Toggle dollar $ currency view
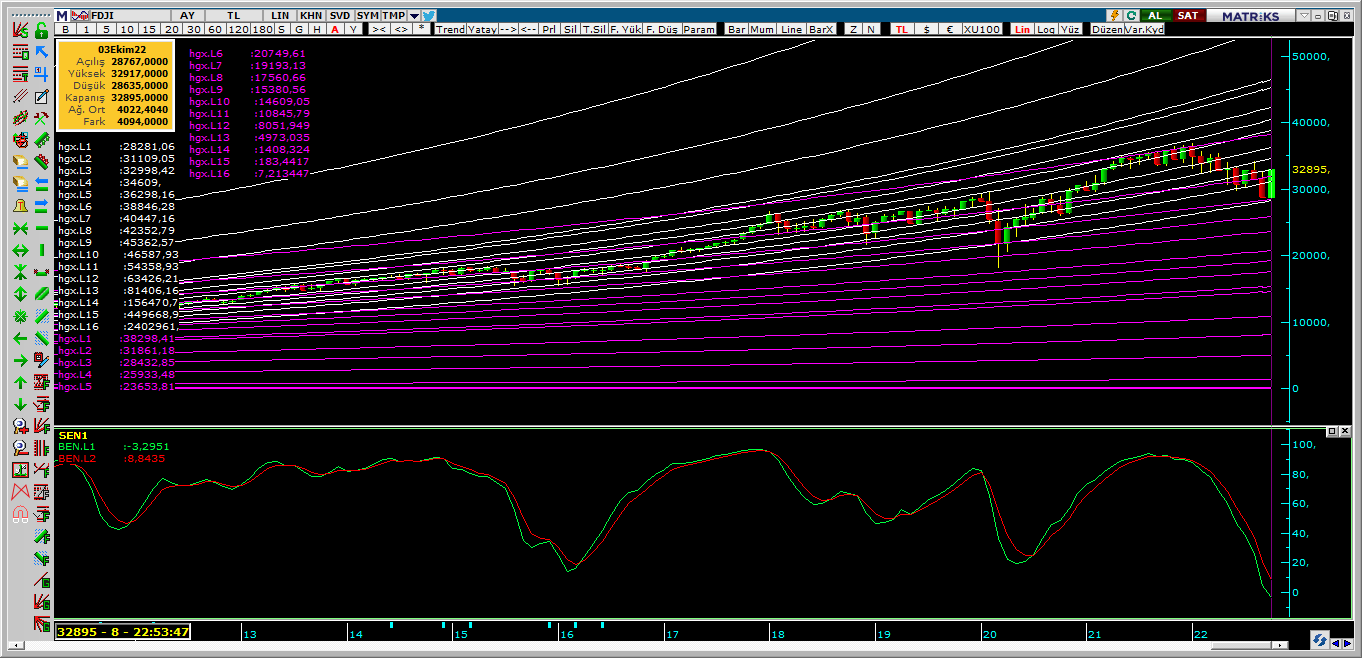Screen dimensions: 1362x658 (x=926, y=29)
